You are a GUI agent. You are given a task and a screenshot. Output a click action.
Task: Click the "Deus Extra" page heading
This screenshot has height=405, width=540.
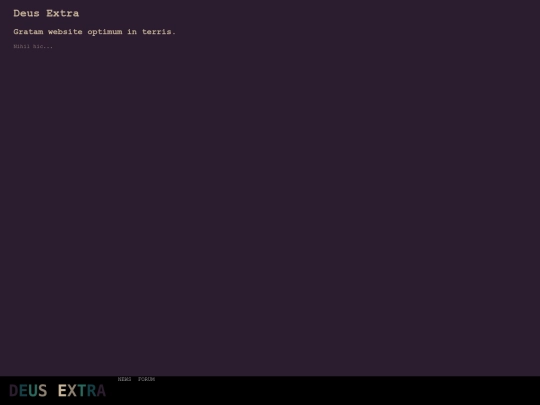click(x=46, y=13)
